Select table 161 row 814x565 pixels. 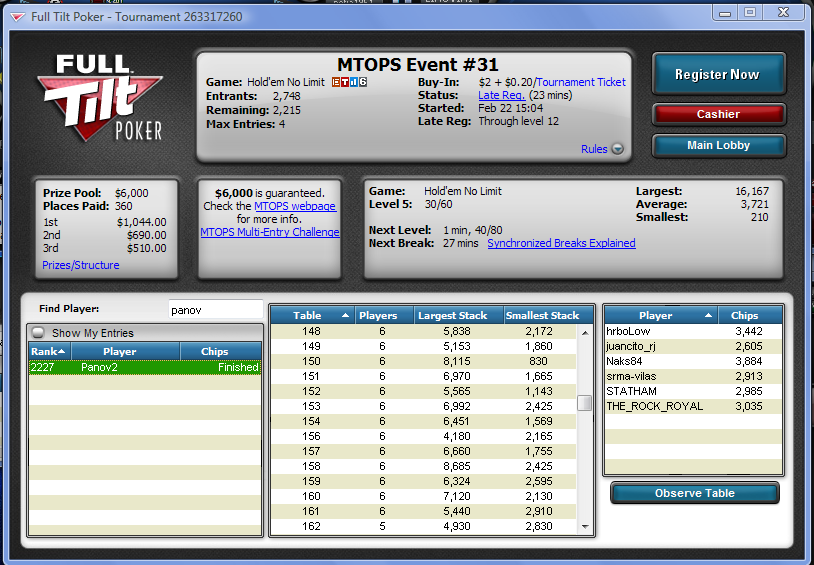click(424, 512)
